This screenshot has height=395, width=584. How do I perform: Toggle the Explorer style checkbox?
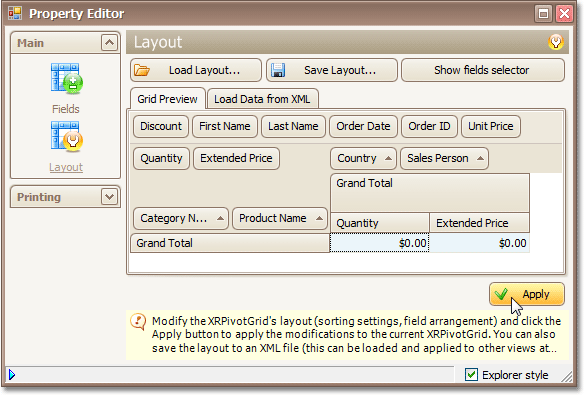coord(471,375)
